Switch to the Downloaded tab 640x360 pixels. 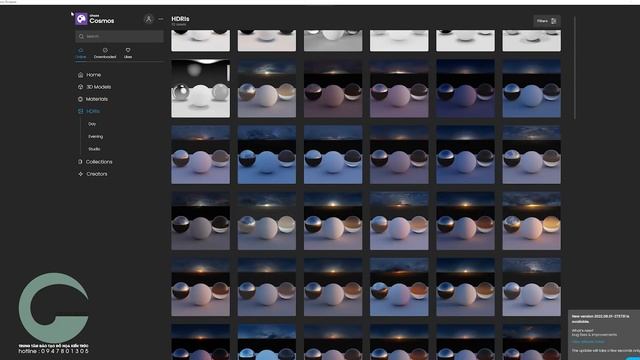click(105, 53)
